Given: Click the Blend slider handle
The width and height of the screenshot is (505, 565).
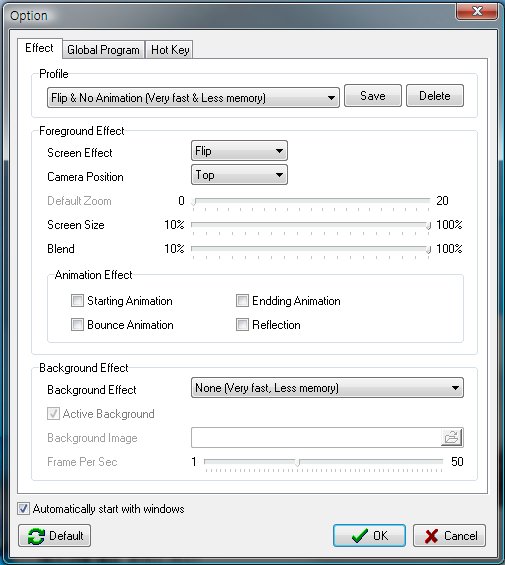Looking at the screenshot, I should (x=428, y=249).
